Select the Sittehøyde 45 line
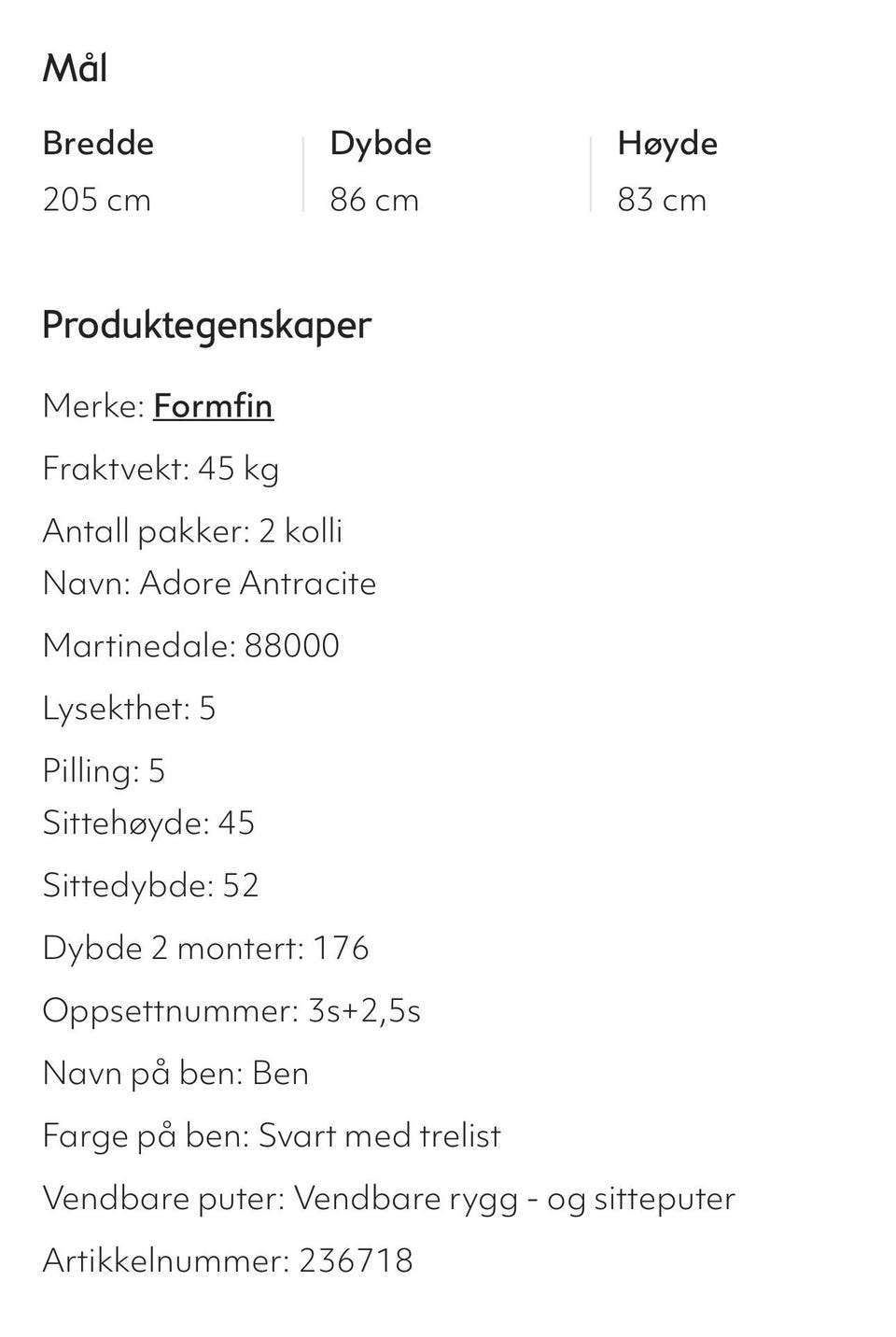896x1337 pixels. coord(148,823)
